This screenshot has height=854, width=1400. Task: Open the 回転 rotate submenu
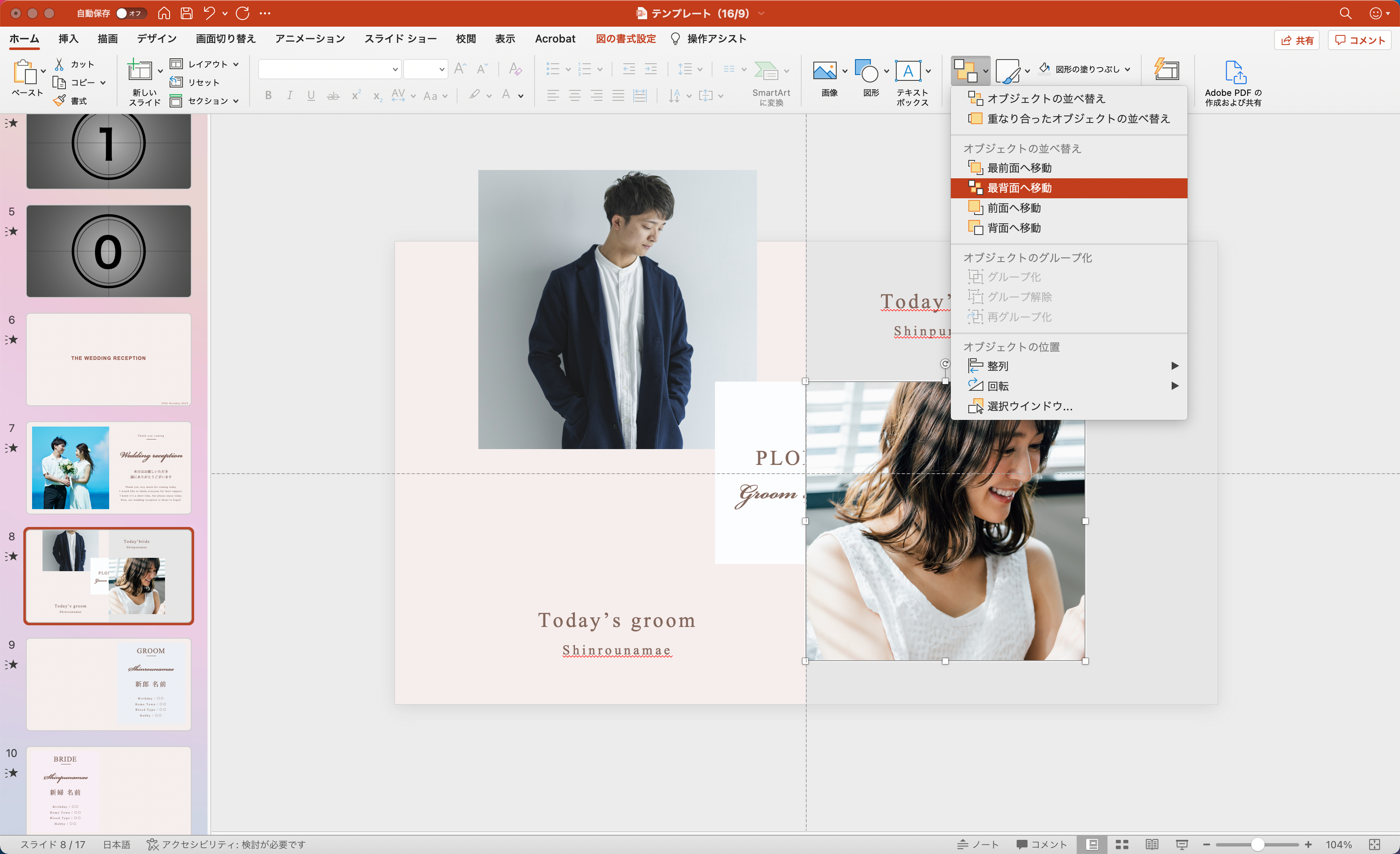[1069, 386]
